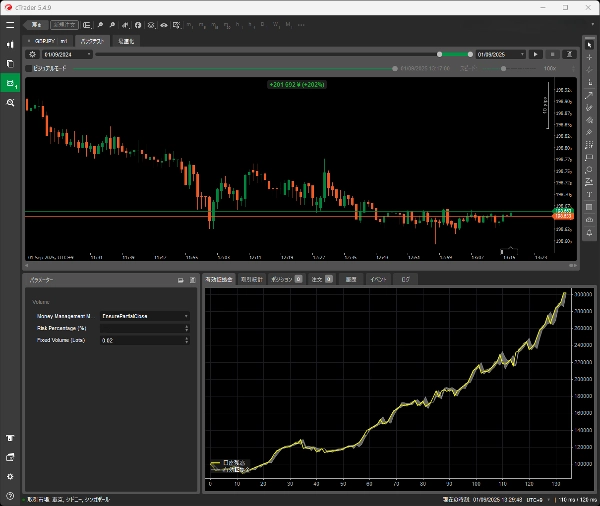Select the Fibonacci grid drawing tool
This screenshot has height=506, width=600.
589,145
